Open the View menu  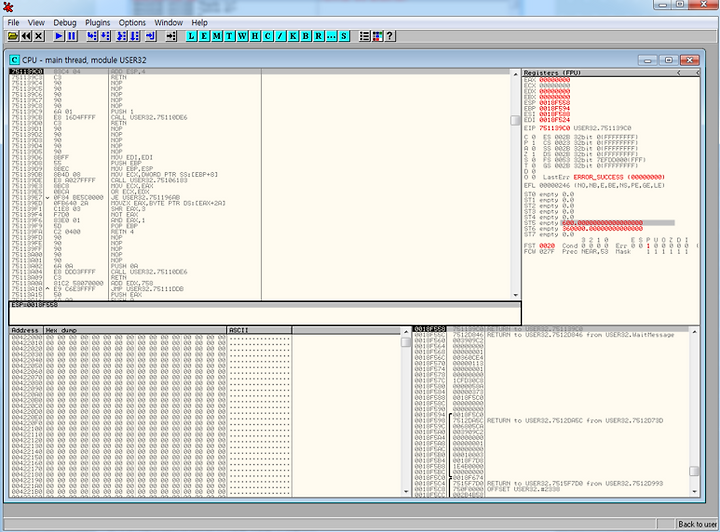pos(36,22)
